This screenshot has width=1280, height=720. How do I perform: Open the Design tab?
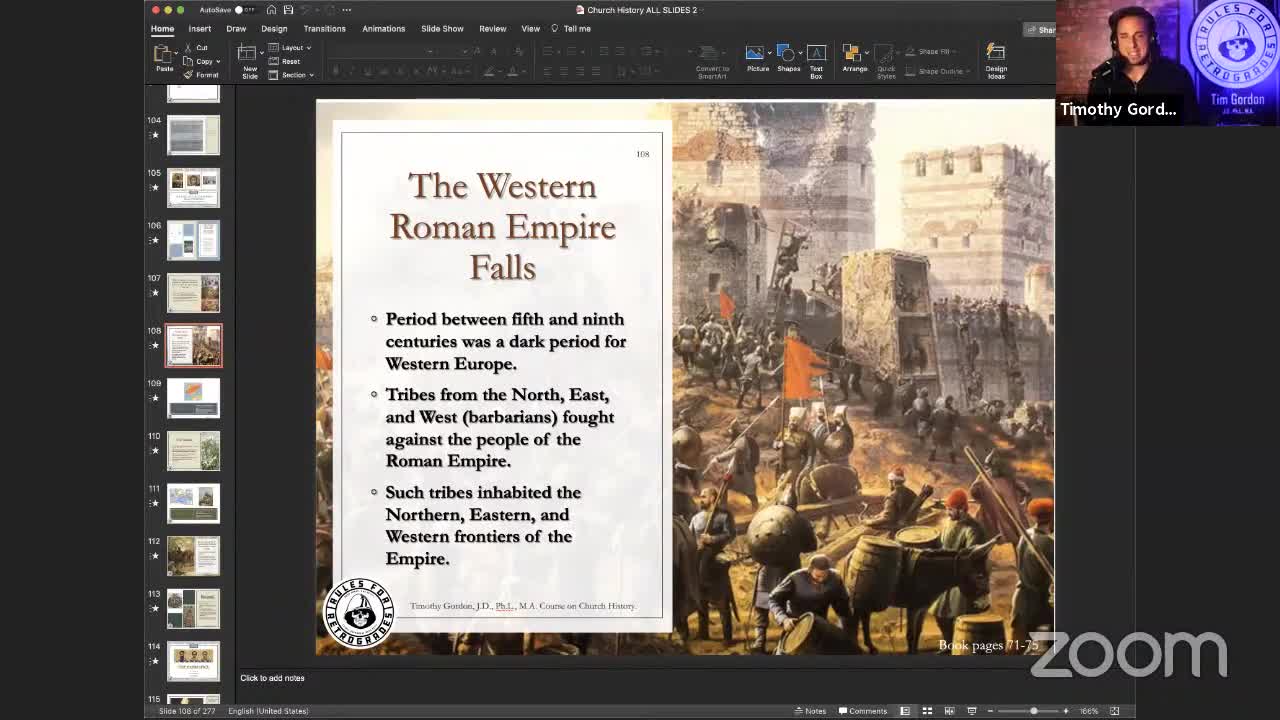(x=274, y=29)
